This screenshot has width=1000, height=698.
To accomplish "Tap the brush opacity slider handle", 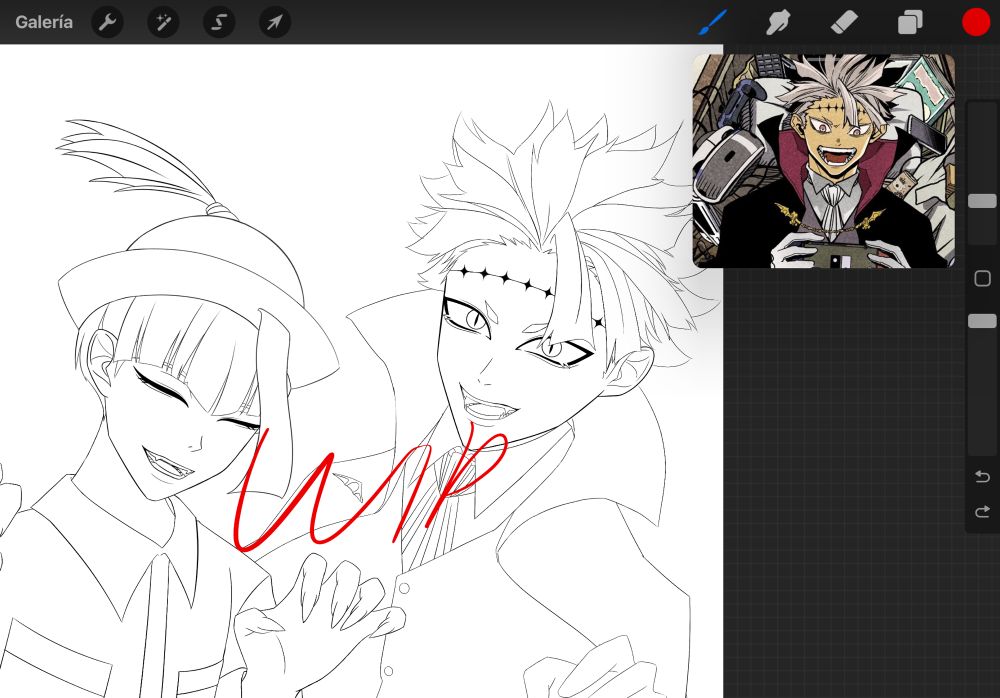I will click(x=982, y=320).
